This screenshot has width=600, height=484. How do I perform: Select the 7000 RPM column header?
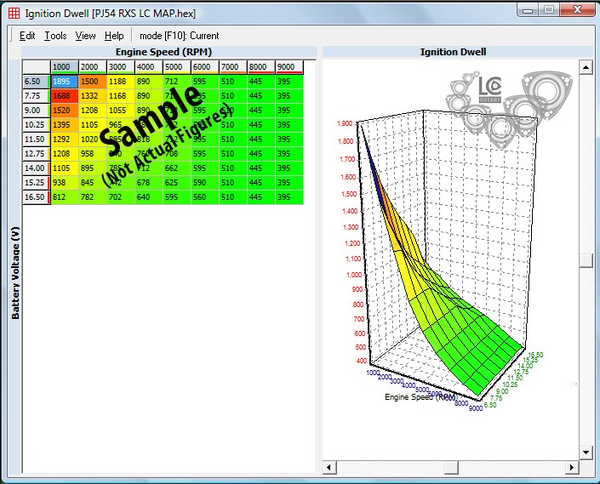(233, 67)
